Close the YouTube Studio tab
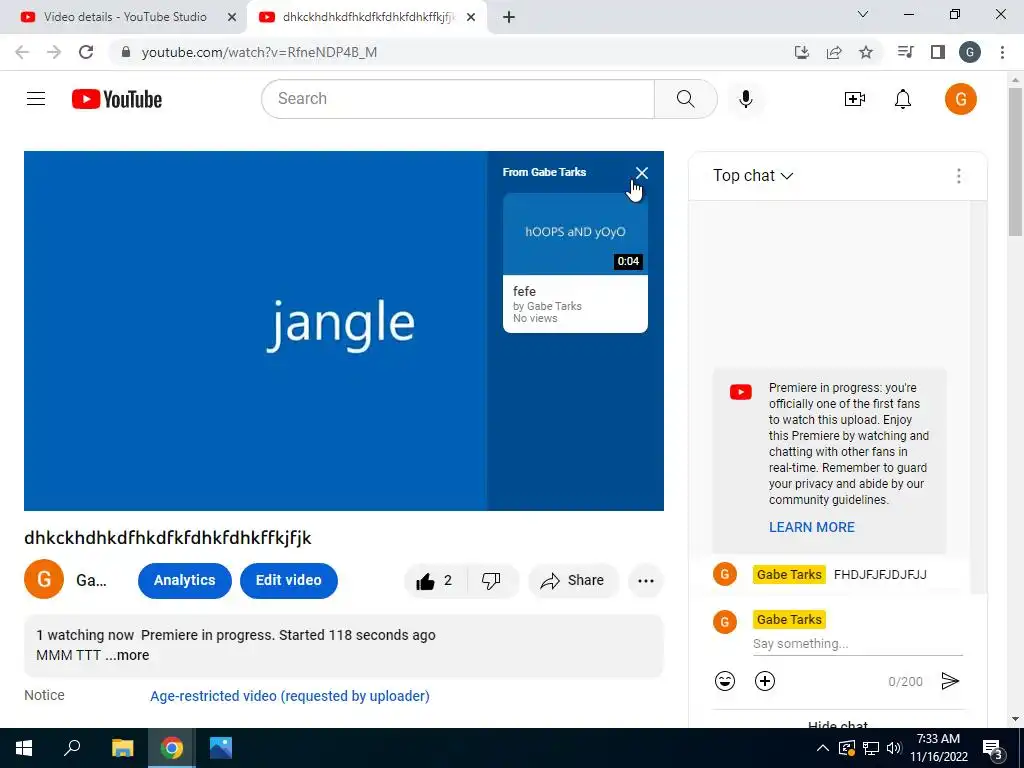 [232, 17]
